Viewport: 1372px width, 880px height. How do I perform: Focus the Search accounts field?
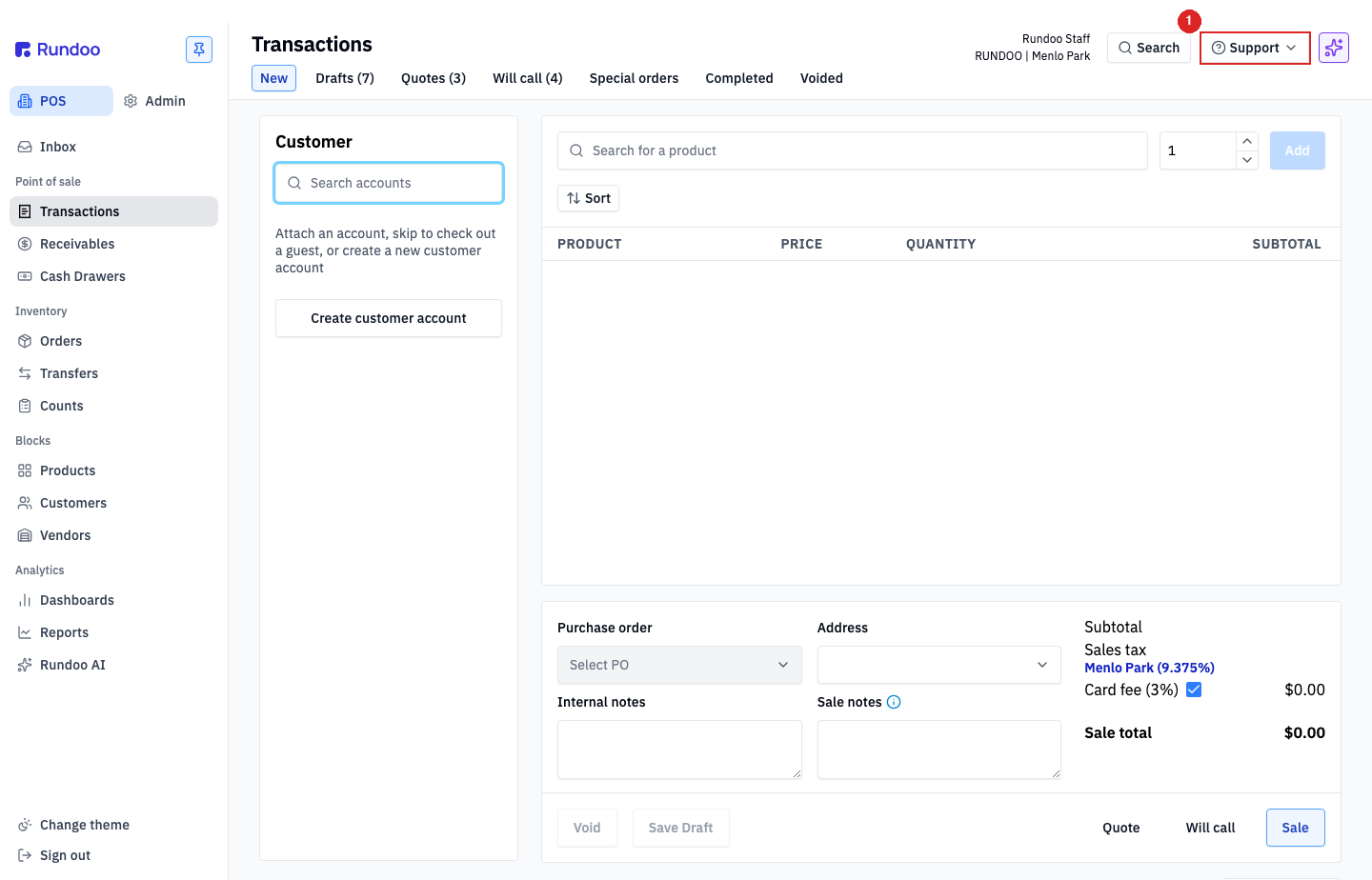pyautogui.click(x=389, y=183)
